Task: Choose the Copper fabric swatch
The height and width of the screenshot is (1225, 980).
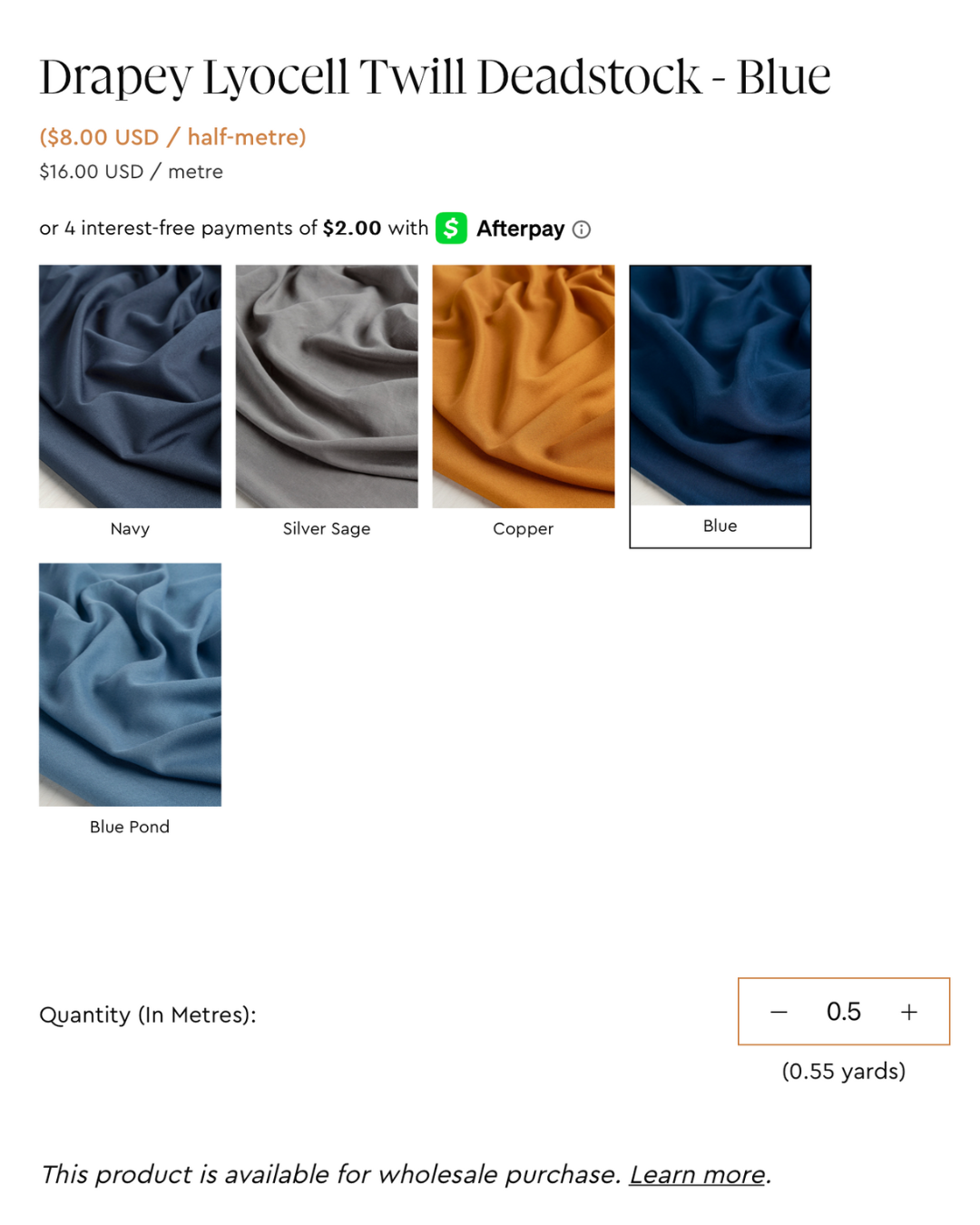Action: pos(524,387)
